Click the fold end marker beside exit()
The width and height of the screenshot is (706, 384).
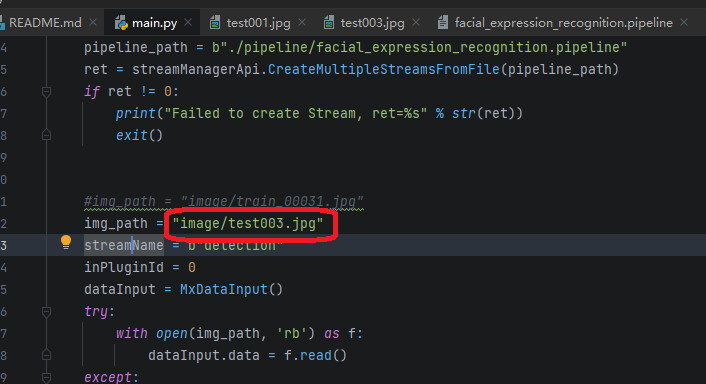coord(46,135)
